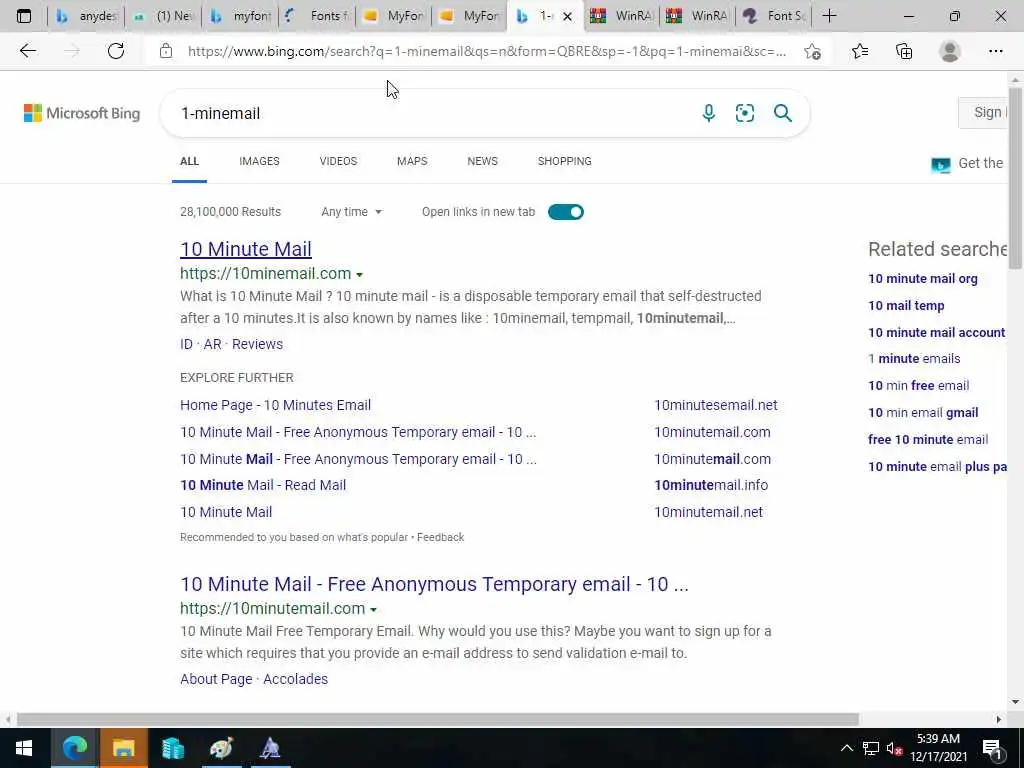
Task: Open related search 10 minute mail org
Action: point(923,279)
